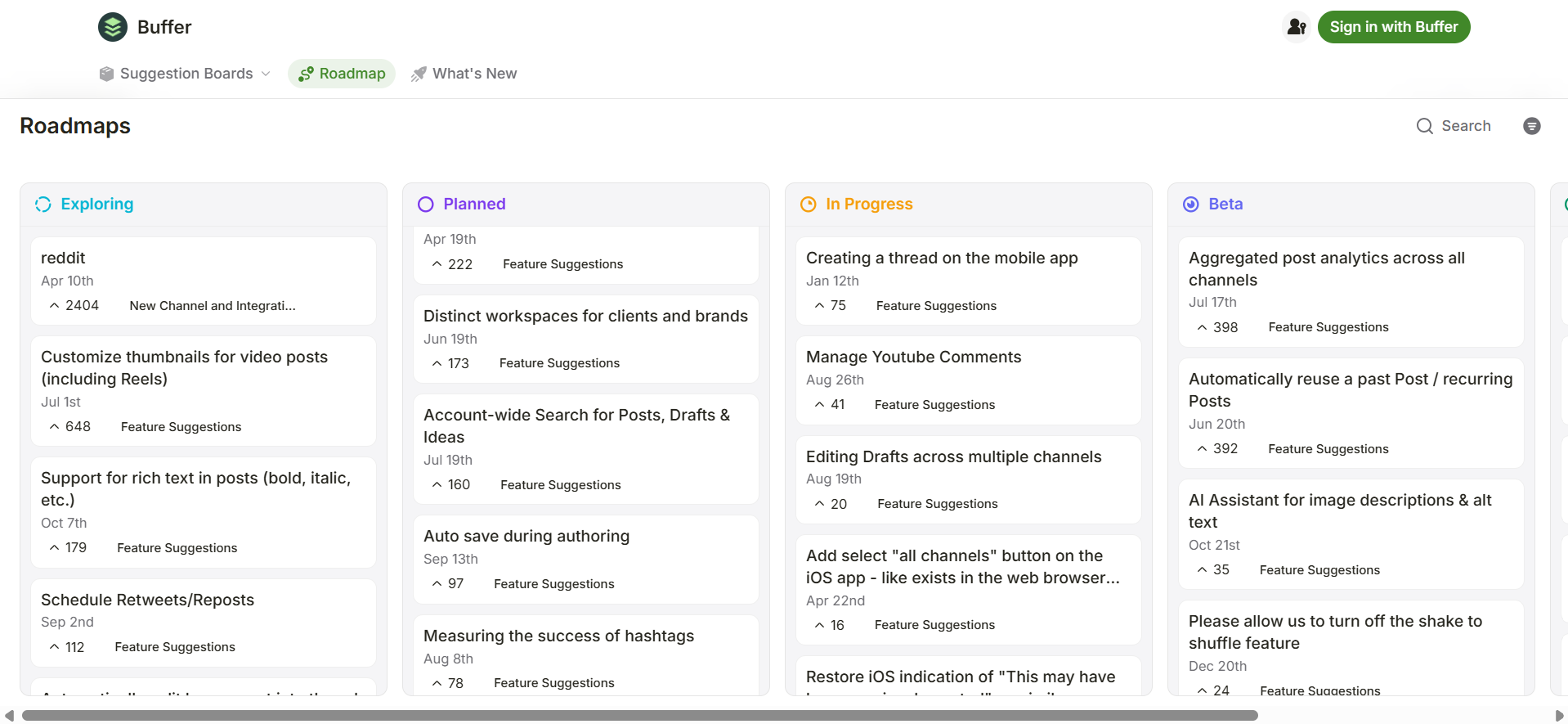Screen dimensions: 1568x724
Task: Open Automatically reuse a past Post card
Action: pyautogui.click(x=1351, y=413)
